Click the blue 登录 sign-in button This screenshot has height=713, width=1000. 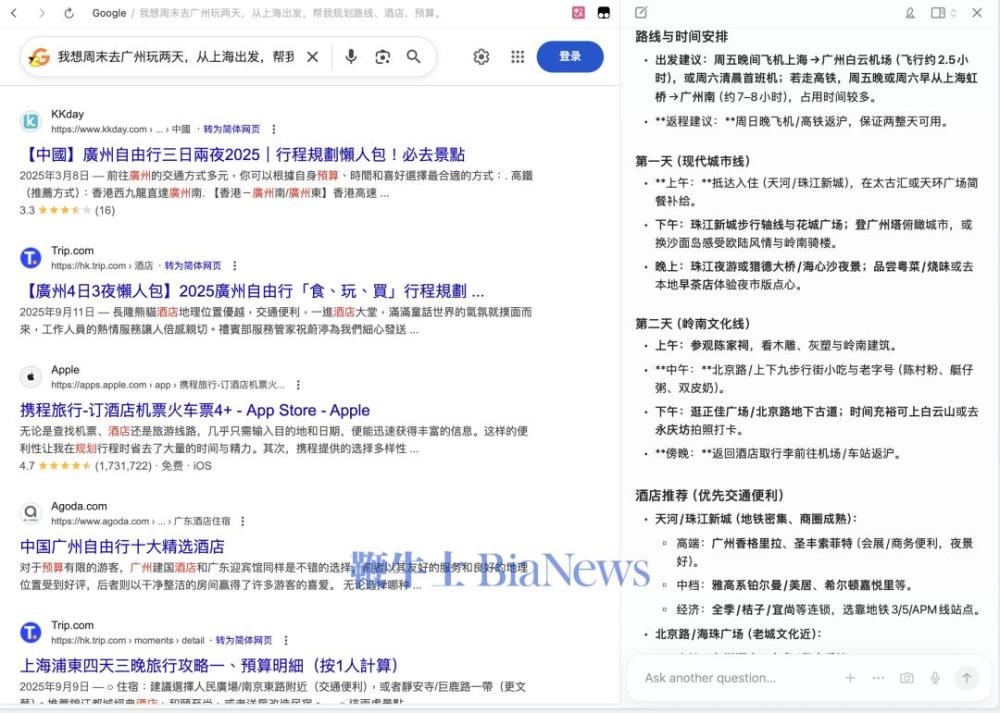[570, 57]
